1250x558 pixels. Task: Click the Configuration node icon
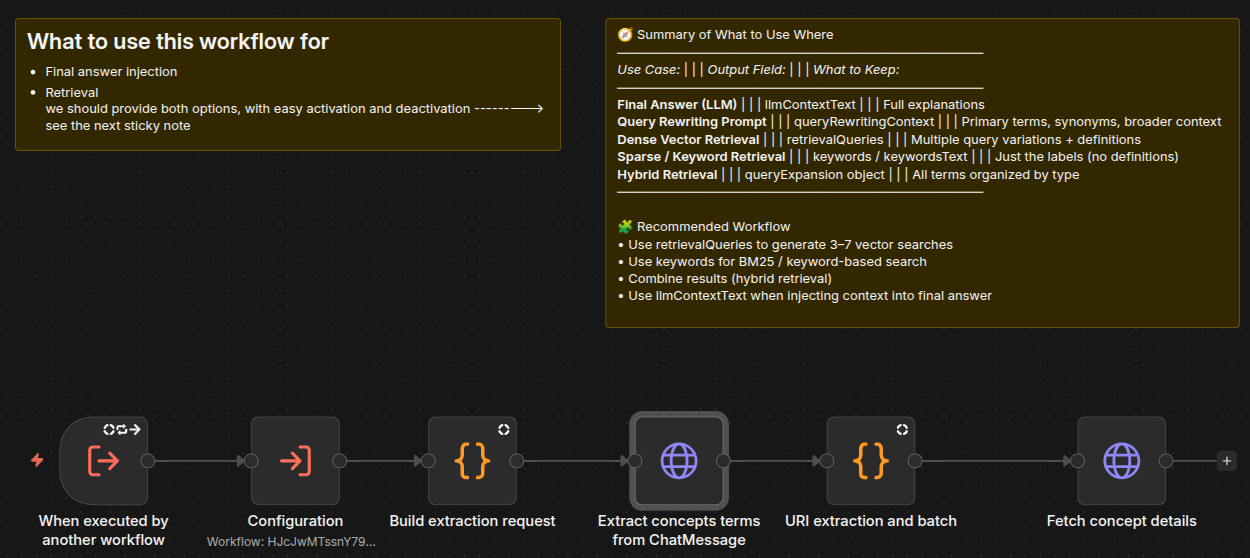[x=295, y=461]
